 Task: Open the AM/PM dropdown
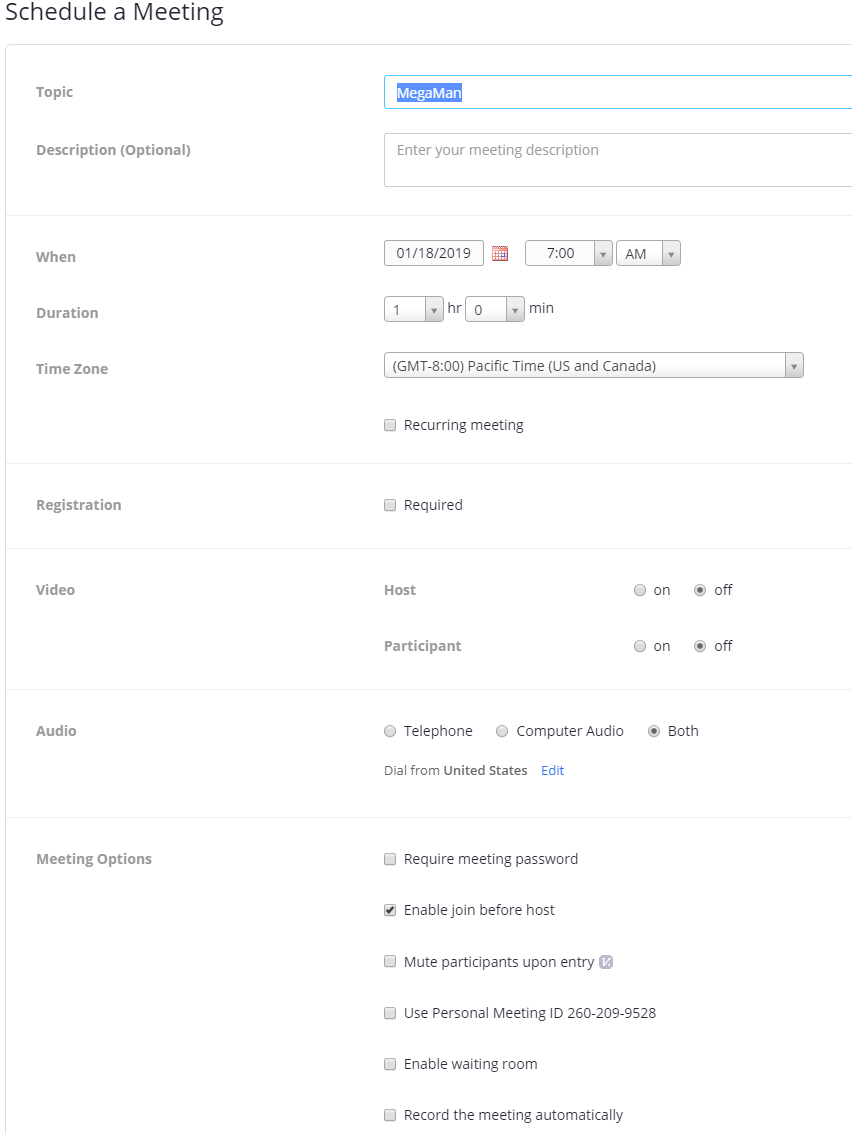coord(670,253)
